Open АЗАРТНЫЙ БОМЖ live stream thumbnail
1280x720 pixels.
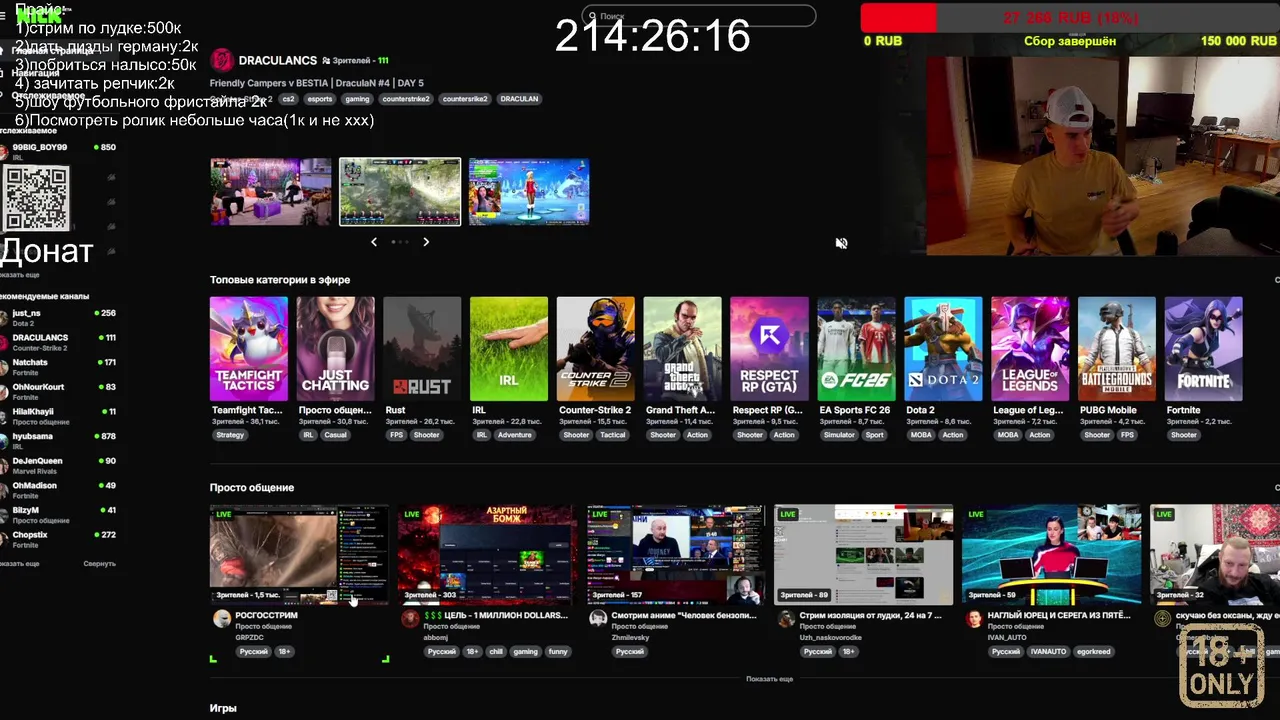point(487,555)
